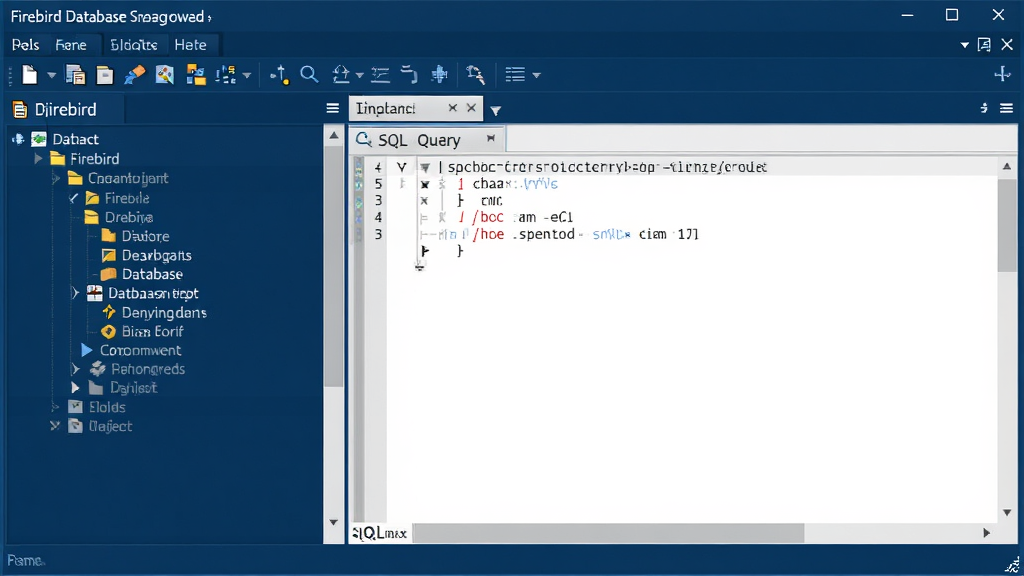The width and height of the screenshot is (1024, 576).
Task: Click the save disk toolbar icon
Action: [x=104, y=75]
